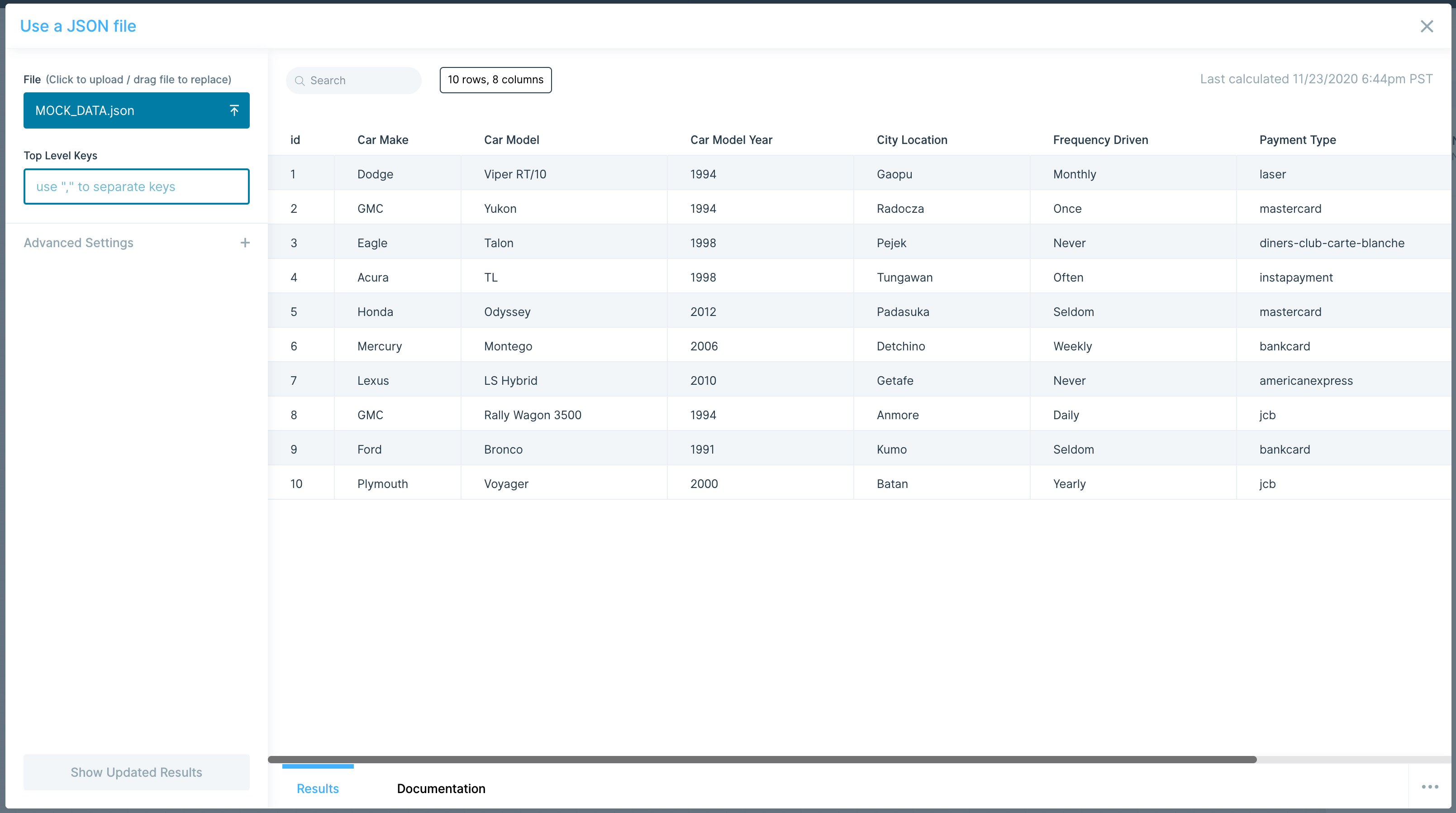Select the 2012 year cell
1456x813 pixels.
(760, 311)
